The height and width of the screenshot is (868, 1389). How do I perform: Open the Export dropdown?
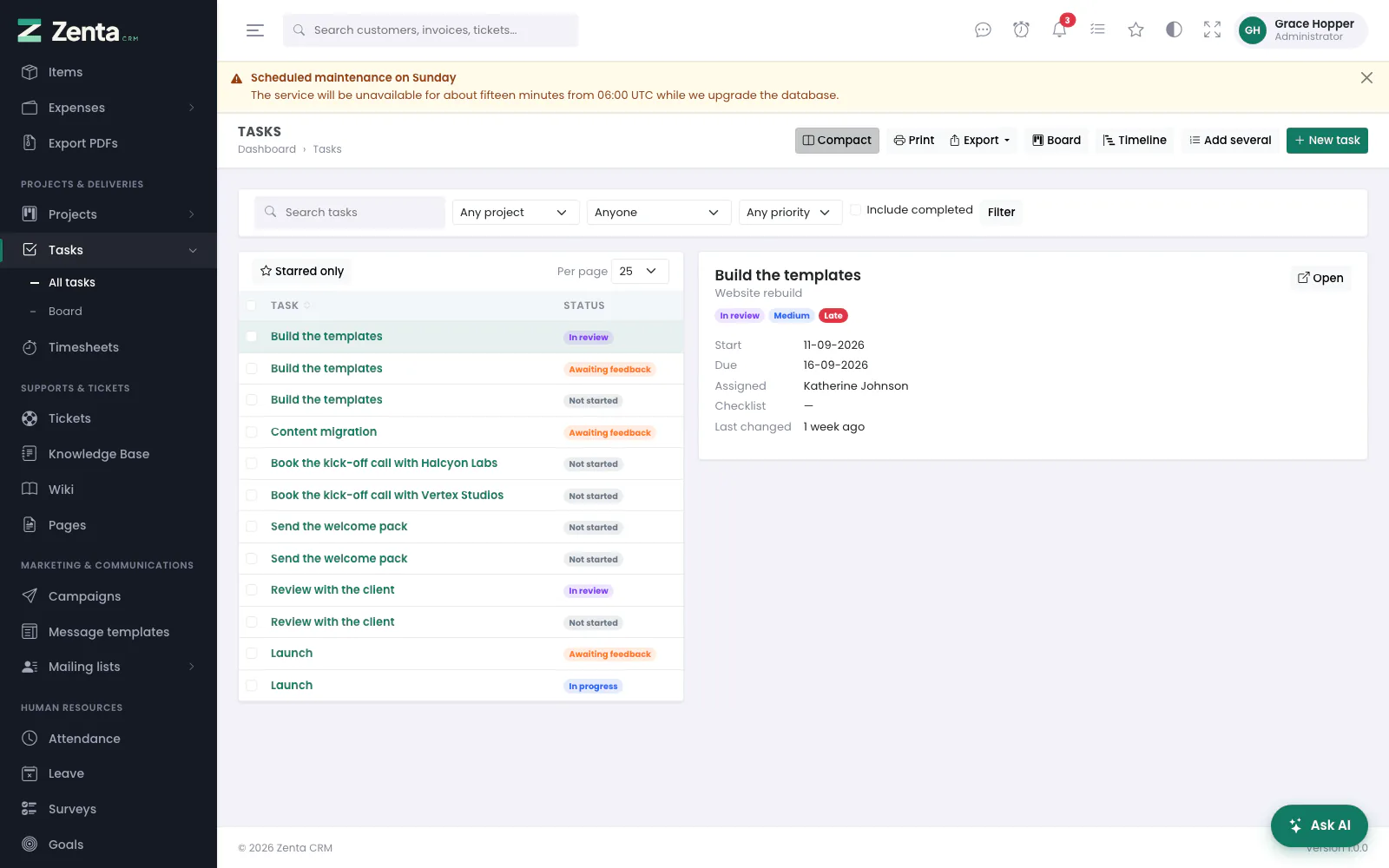point(980,141)
